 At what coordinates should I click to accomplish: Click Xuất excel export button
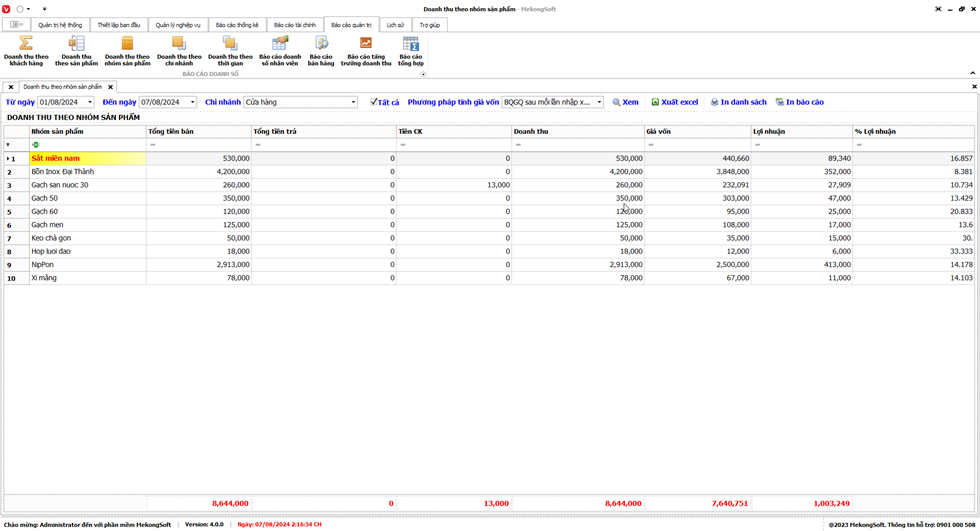(x=675, y=102)
